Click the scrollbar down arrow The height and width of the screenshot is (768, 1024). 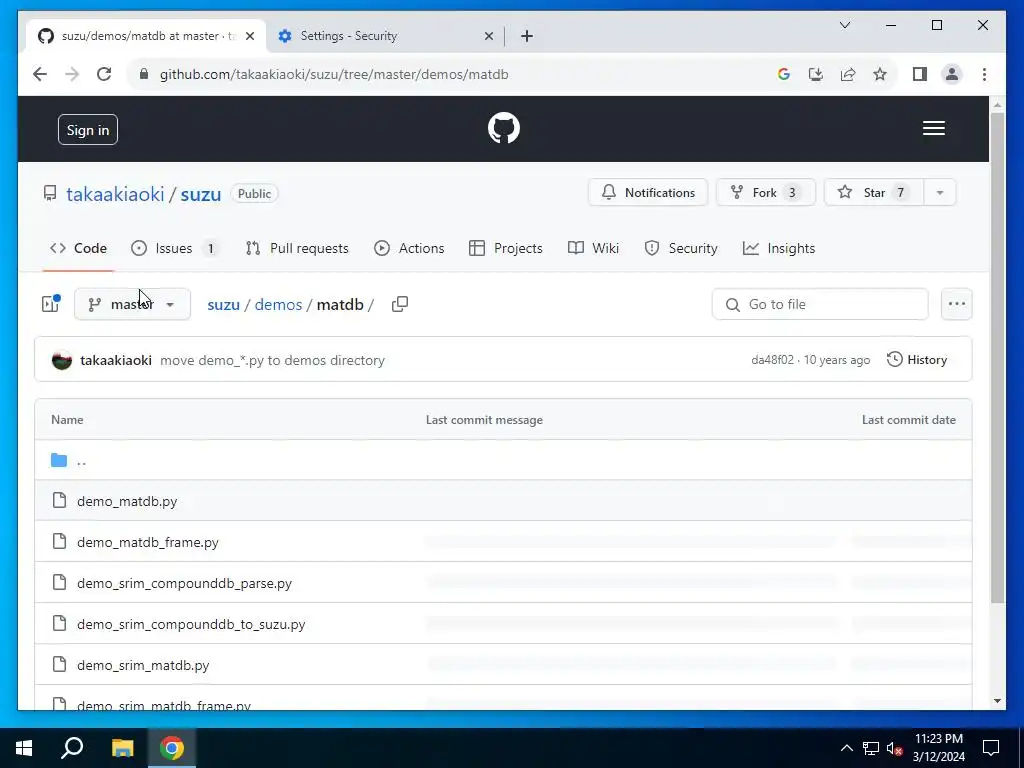point(997,701)
